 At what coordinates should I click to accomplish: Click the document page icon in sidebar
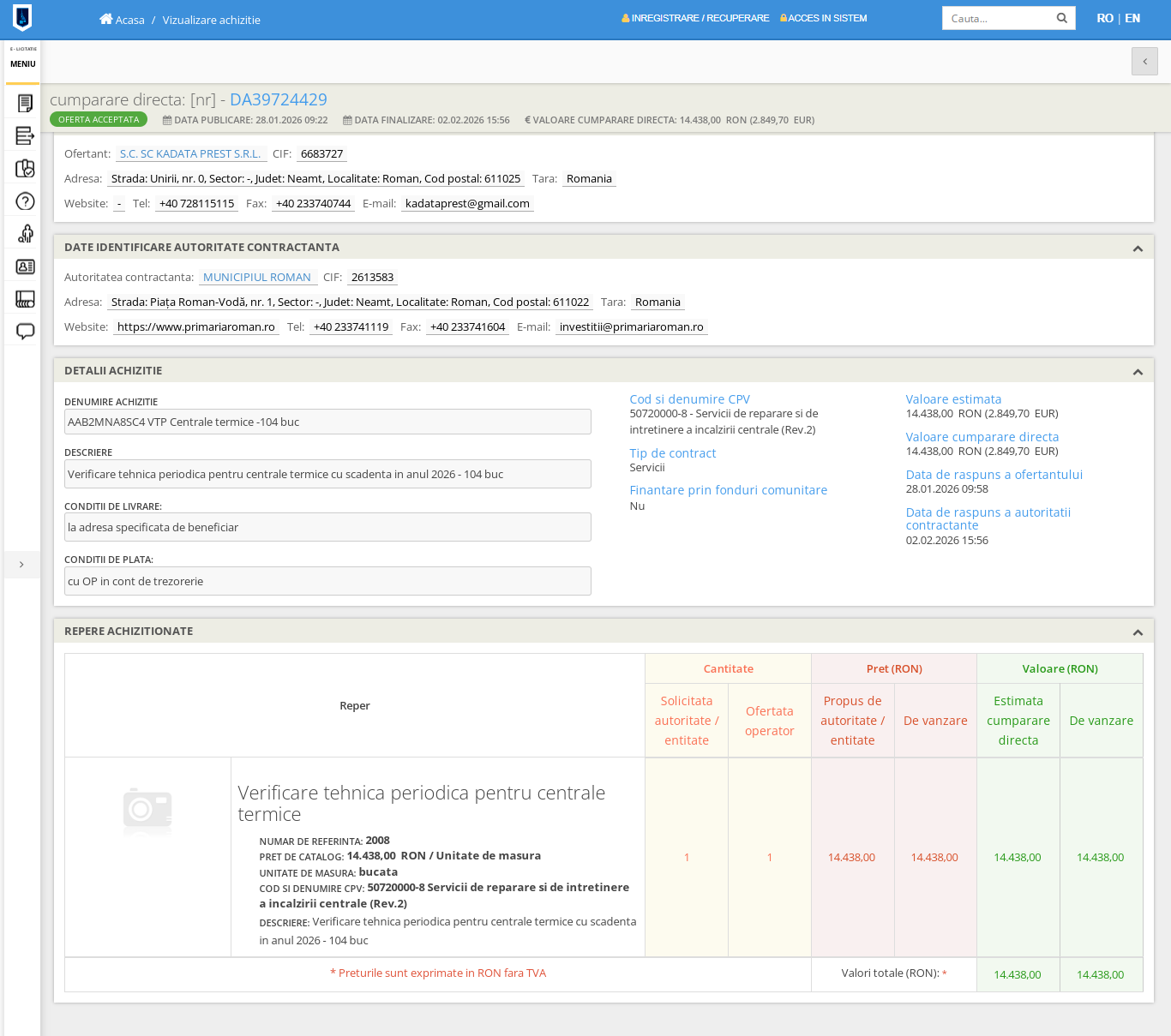click(25, 104)
